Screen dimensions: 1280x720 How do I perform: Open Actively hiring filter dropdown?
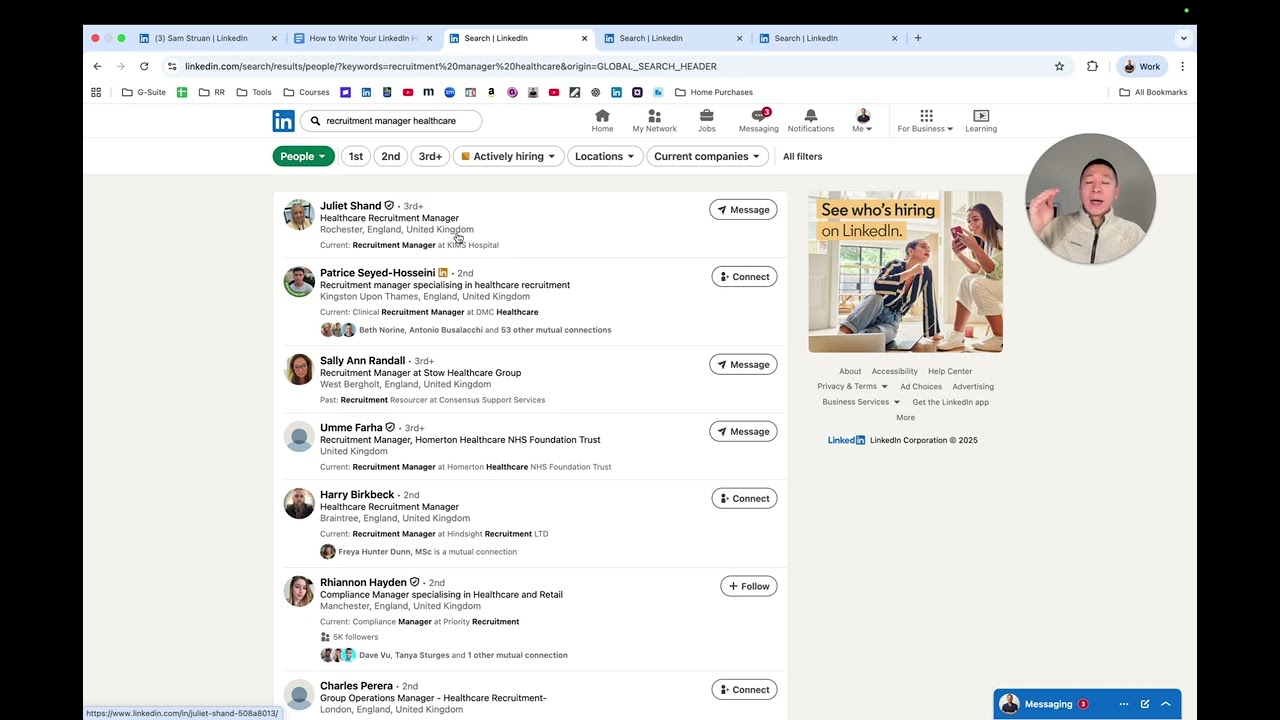pos(508,156)
